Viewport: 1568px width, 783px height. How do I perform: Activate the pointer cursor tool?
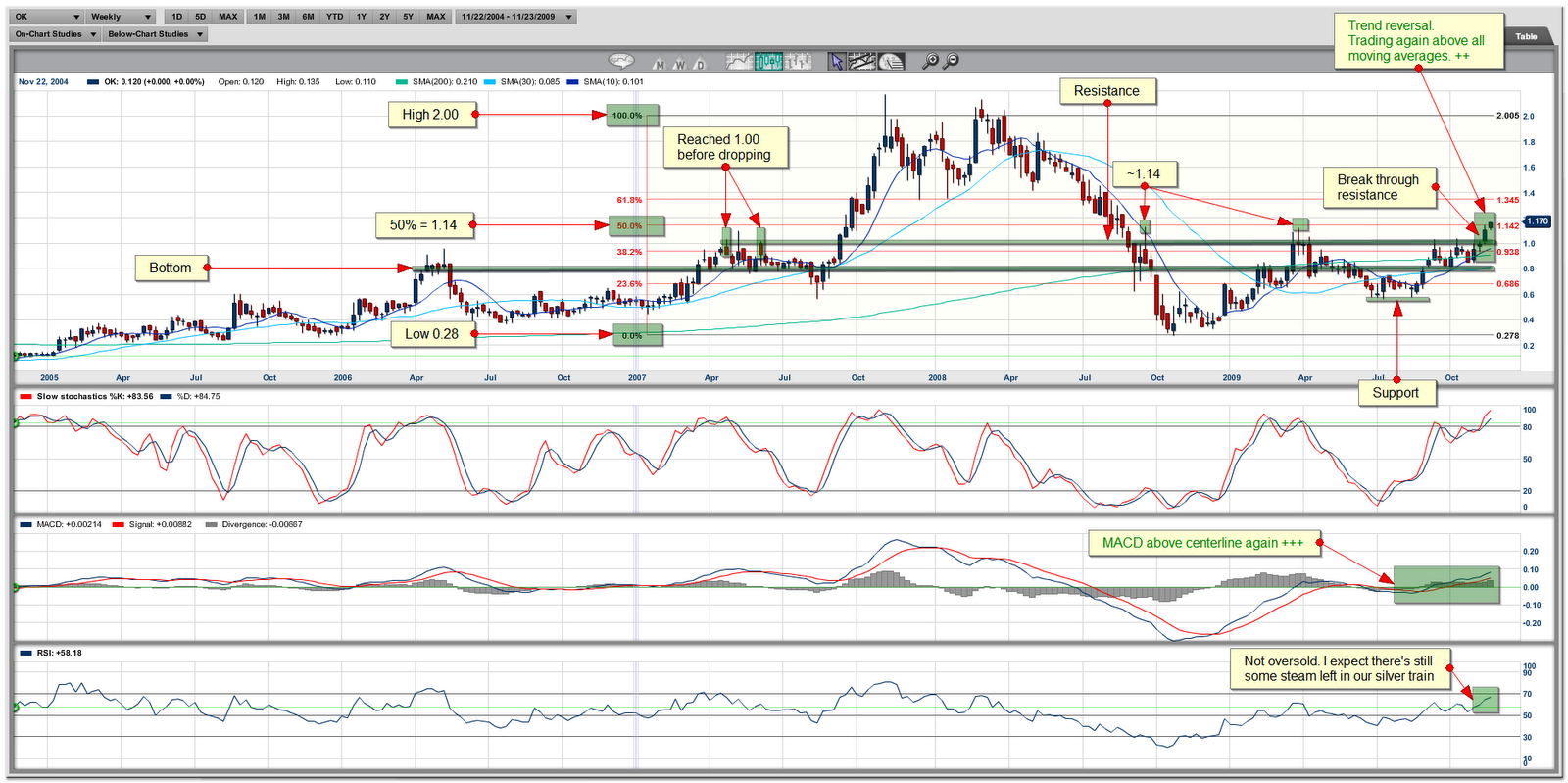click(836, 61)
